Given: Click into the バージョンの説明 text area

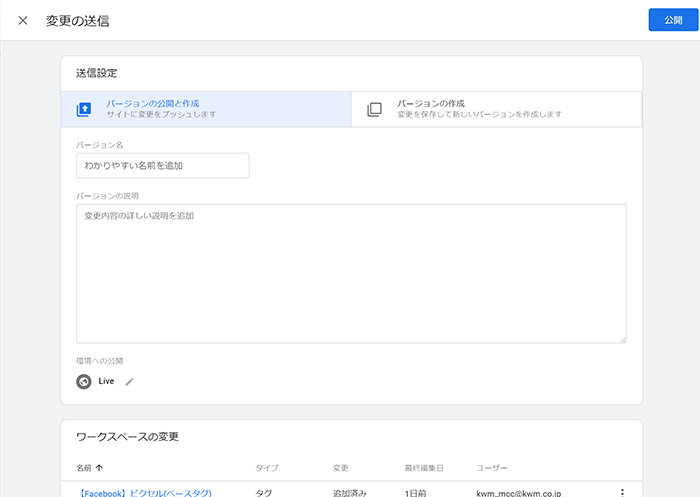Looking at the screenshot, I should [351, 274].
